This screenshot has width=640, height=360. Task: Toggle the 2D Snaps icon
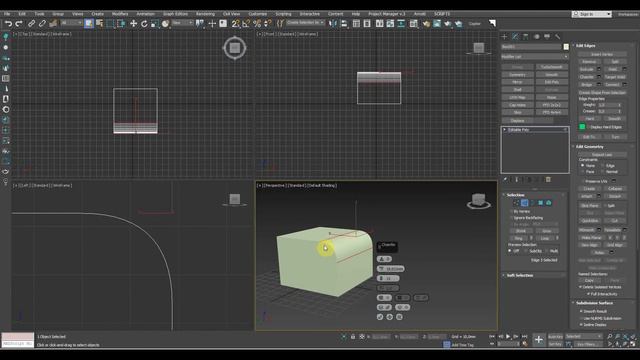click(236, 24)
